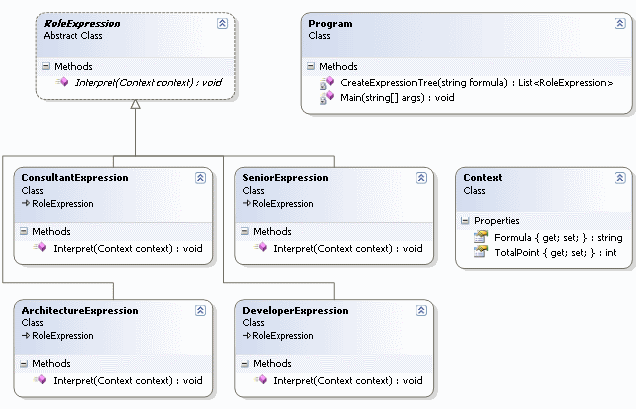
Task: Click the TotalPoint property icon
Action: pos(482,252)
